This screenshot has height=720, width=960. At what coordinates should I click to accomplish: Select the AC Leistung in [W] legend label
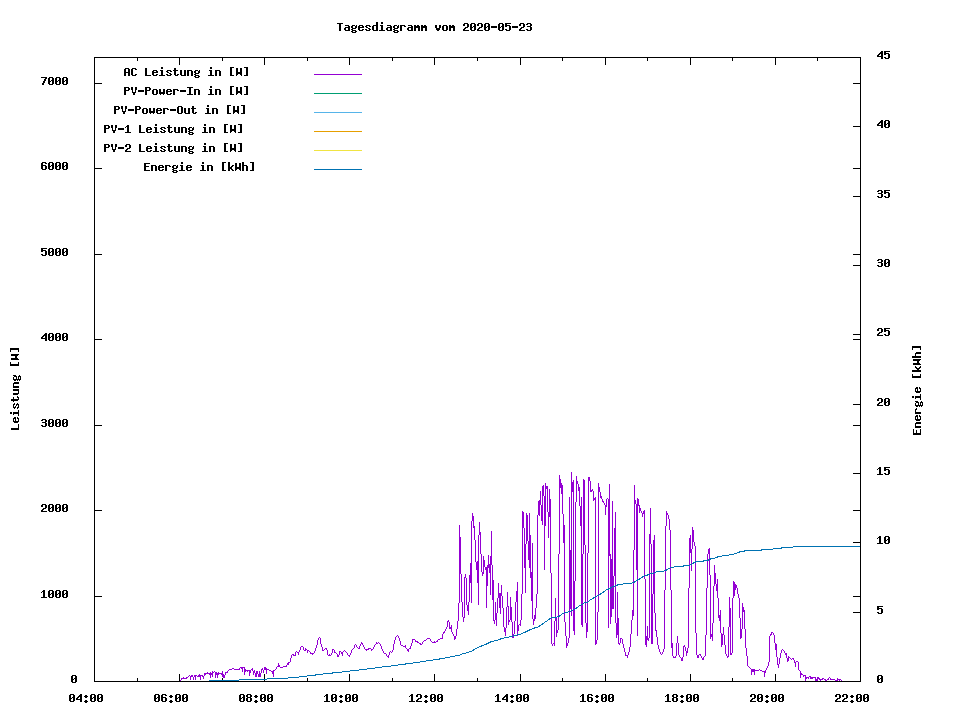tap(186, 72)
